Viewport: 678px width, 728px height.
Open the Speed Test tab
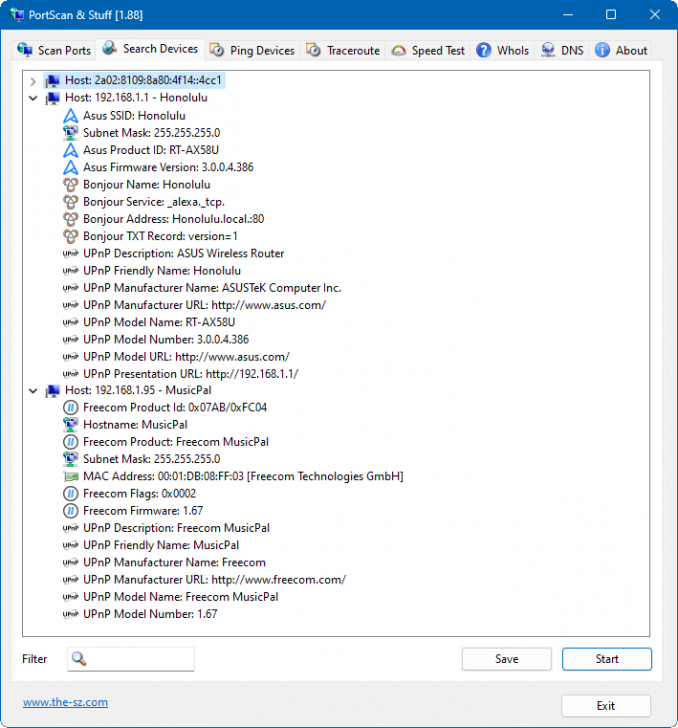(x=428, y=50)
